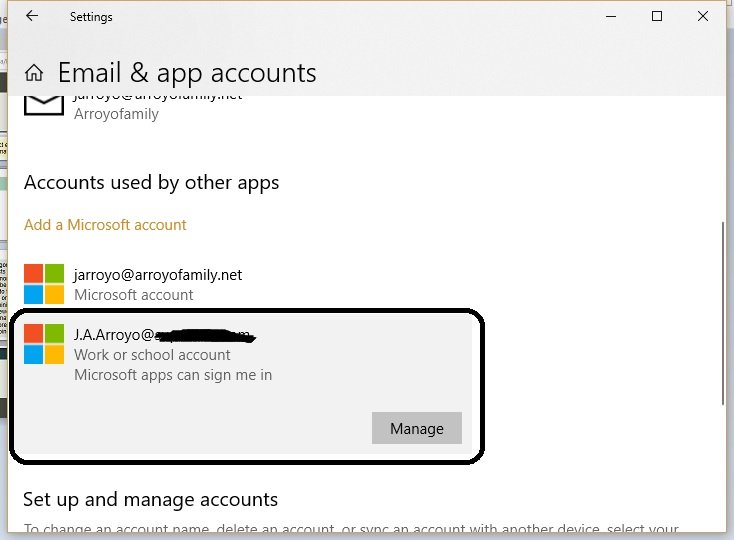The height and width of the screenshot is (540, 734).
Task: Click 'Work or school account' text
Action: pos(152,355)
